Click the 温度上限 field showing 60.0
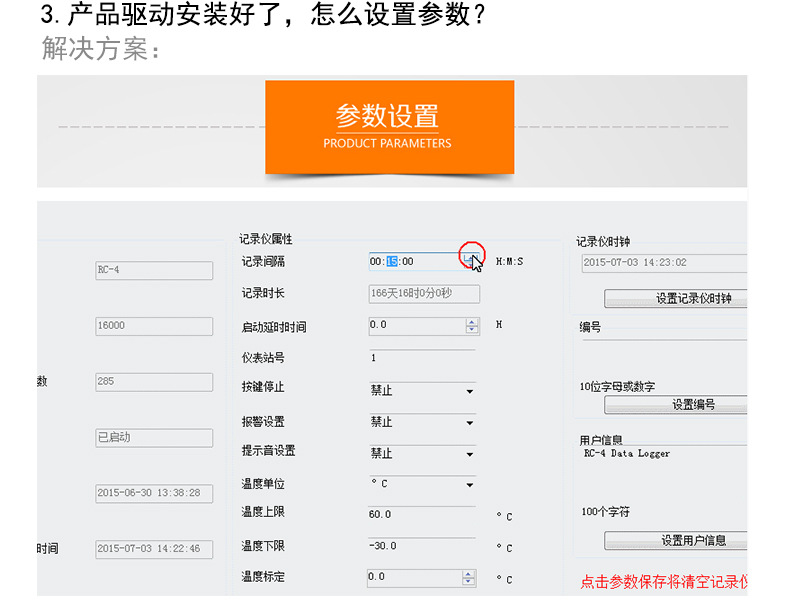 pos(422,514)
